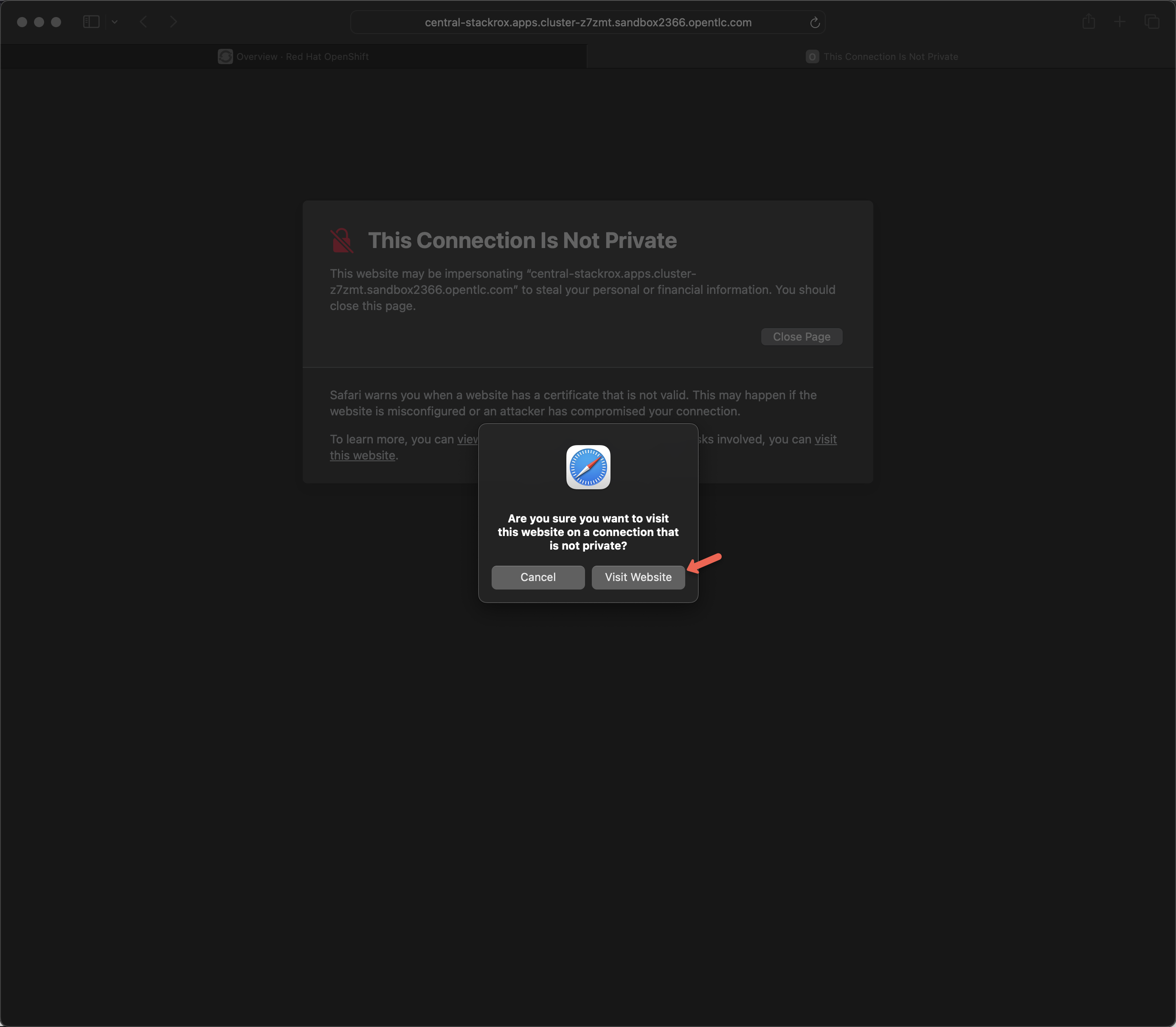Go back using the back arrow
Screen dimensions: 1176x1027
pos(144,22)
